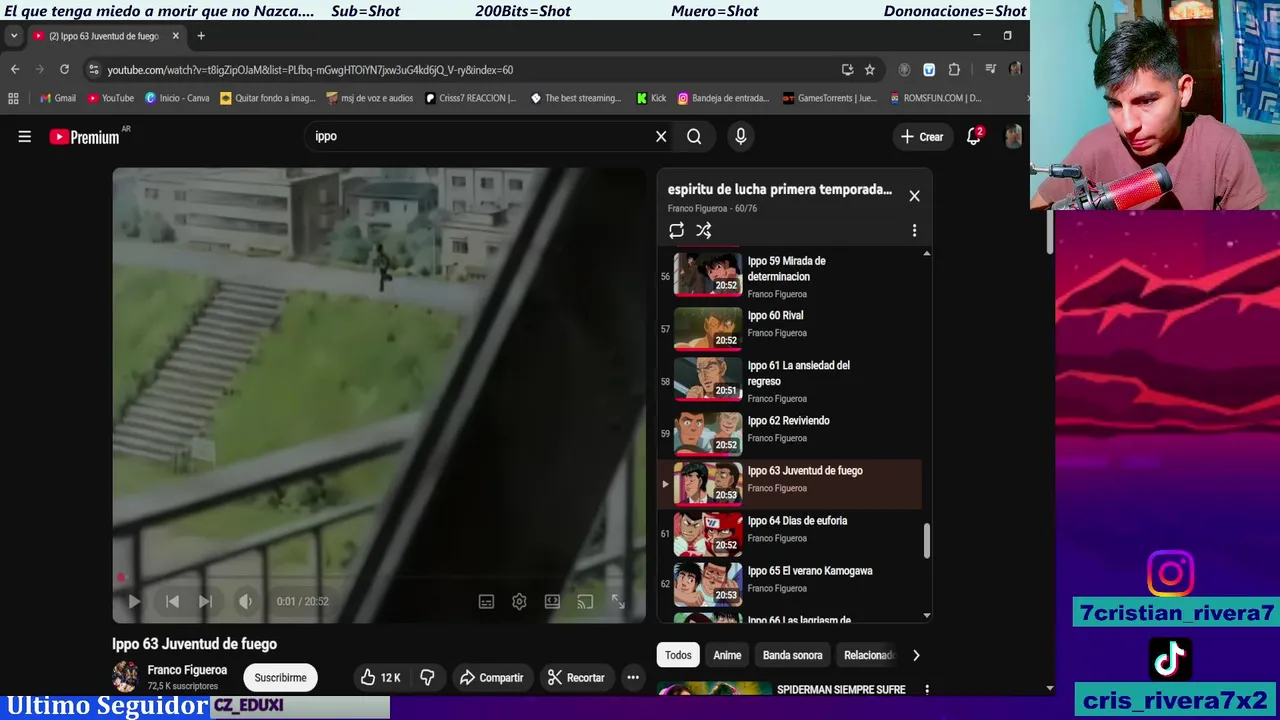The height and width of the screenshot is (720, 1280).
Task: Open Franco Figueroa channel name link
Action: pyautogui.click(x=187, y=670)
